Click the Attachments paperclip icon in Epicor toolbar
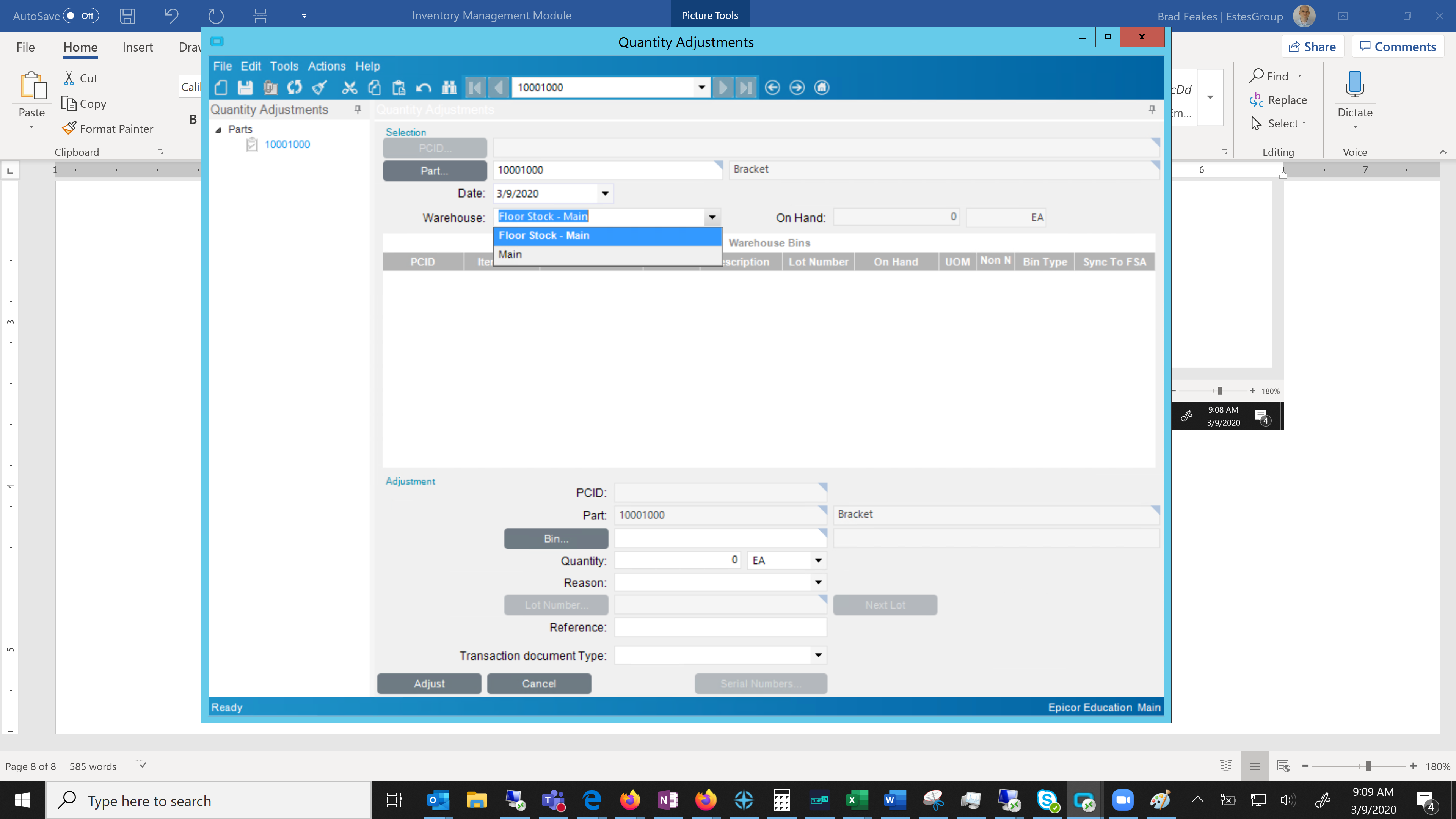1456x819 pixels. (270, 87)
